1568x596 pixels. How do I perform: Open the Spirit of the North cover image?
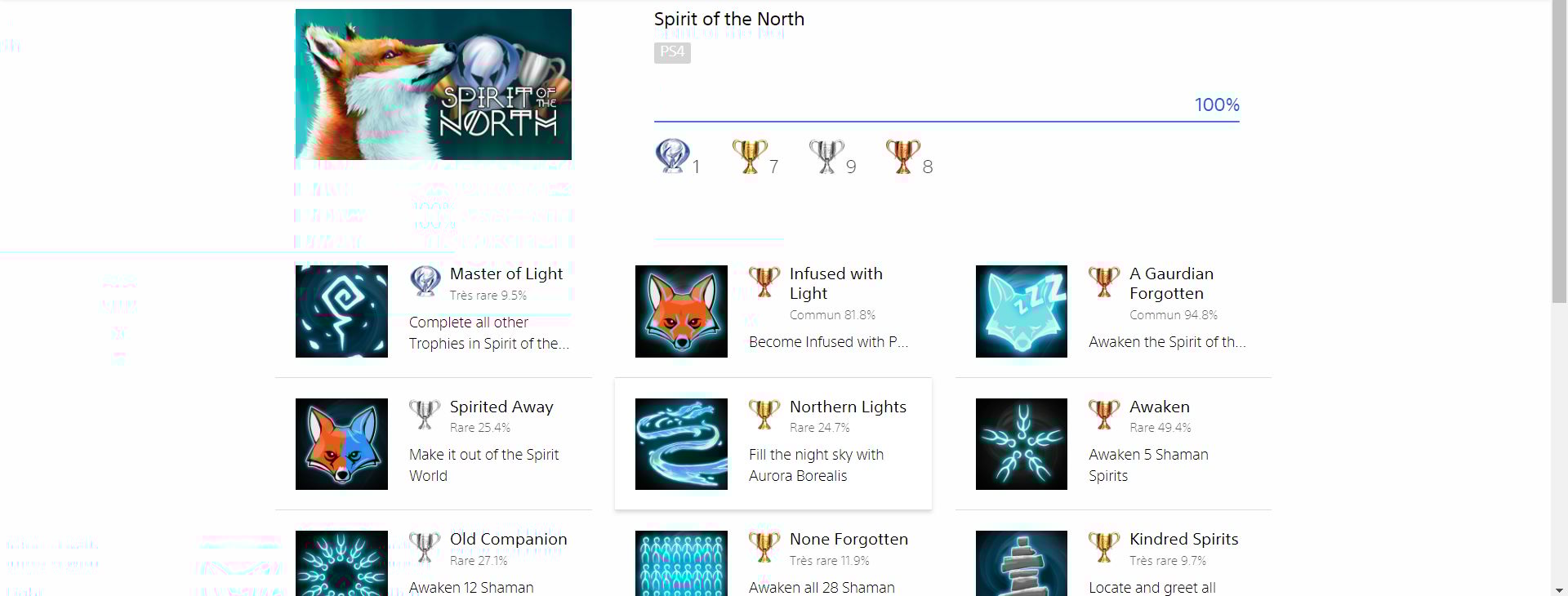tap(434, 84)
